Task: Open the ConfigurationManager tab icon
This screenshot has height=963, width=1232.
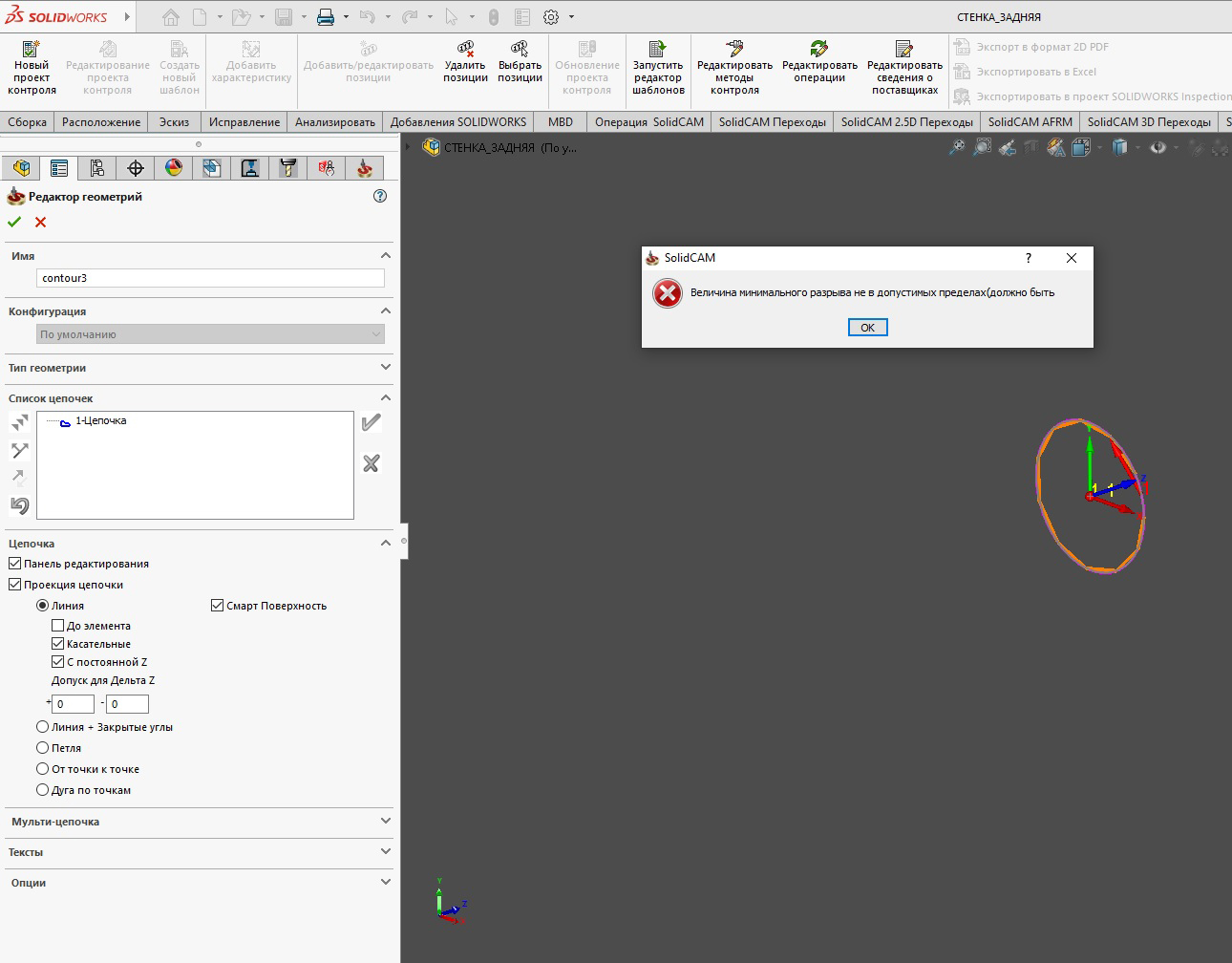Action: 97,168
